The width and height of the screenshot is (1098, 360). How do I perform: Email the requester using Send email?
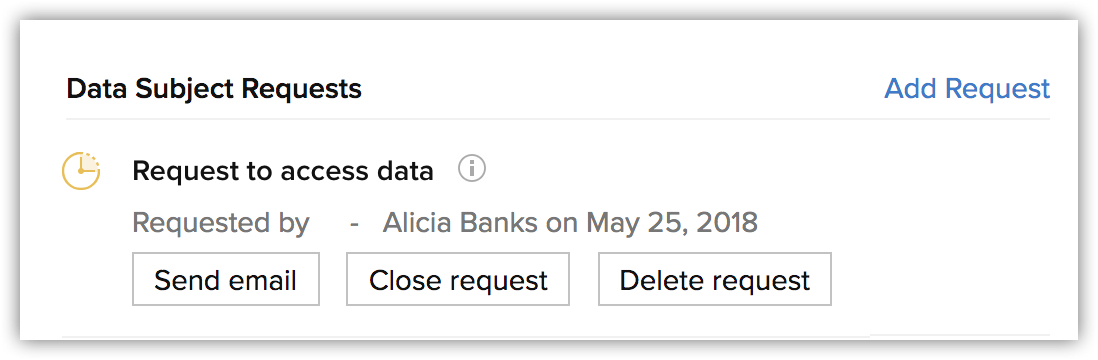[225, 279]
